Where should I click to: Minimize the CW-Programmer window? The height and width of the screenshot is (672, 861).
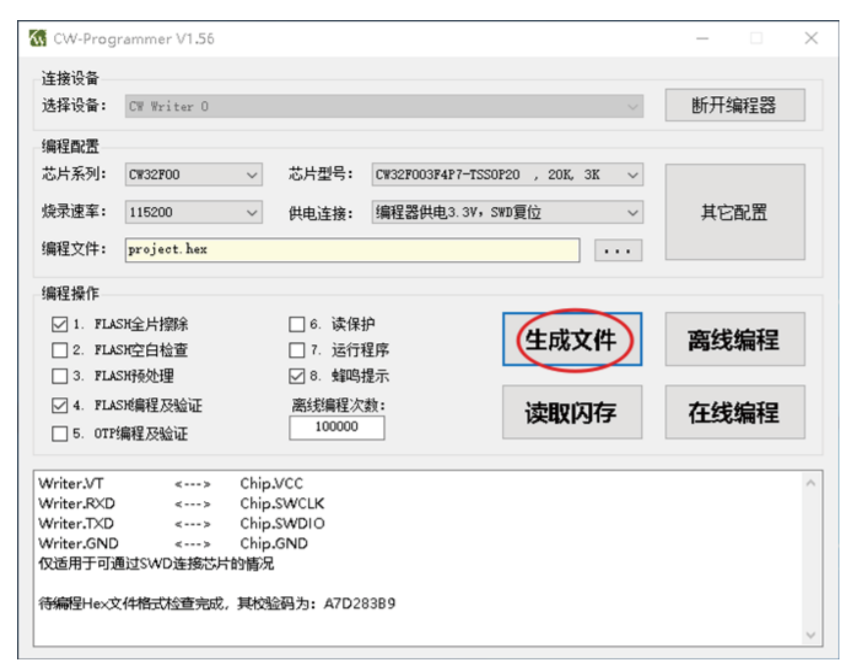[702, 38]
